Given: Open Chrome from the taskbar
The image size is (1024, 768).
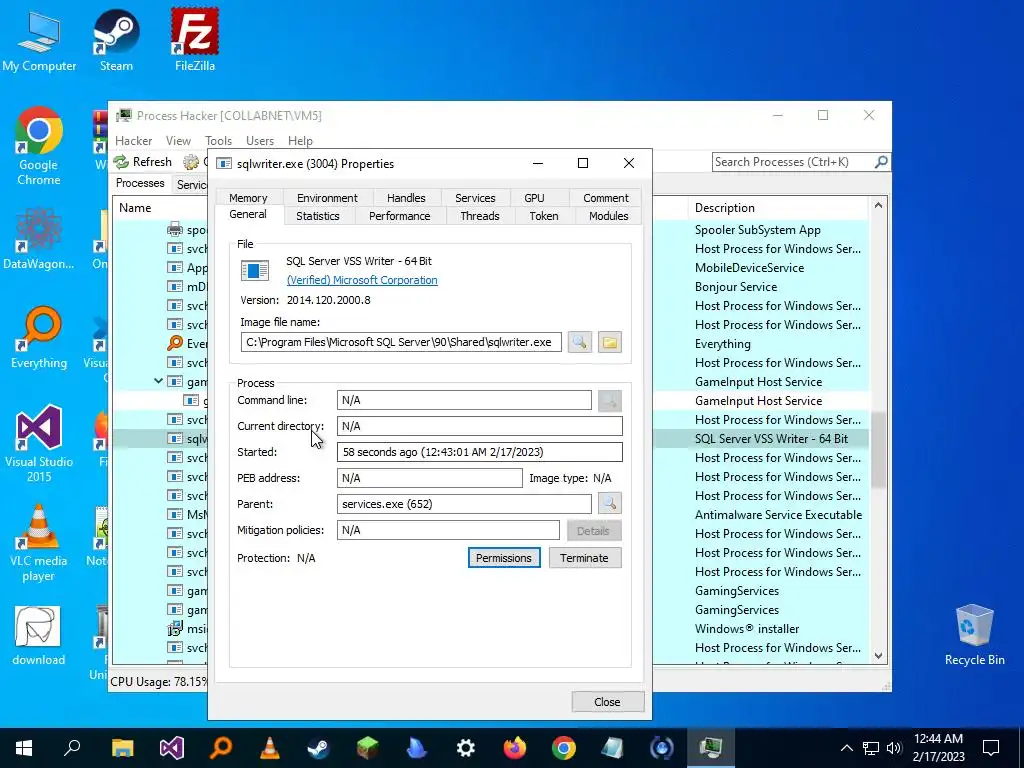Looking at the screenshot, I should point(564,748).
